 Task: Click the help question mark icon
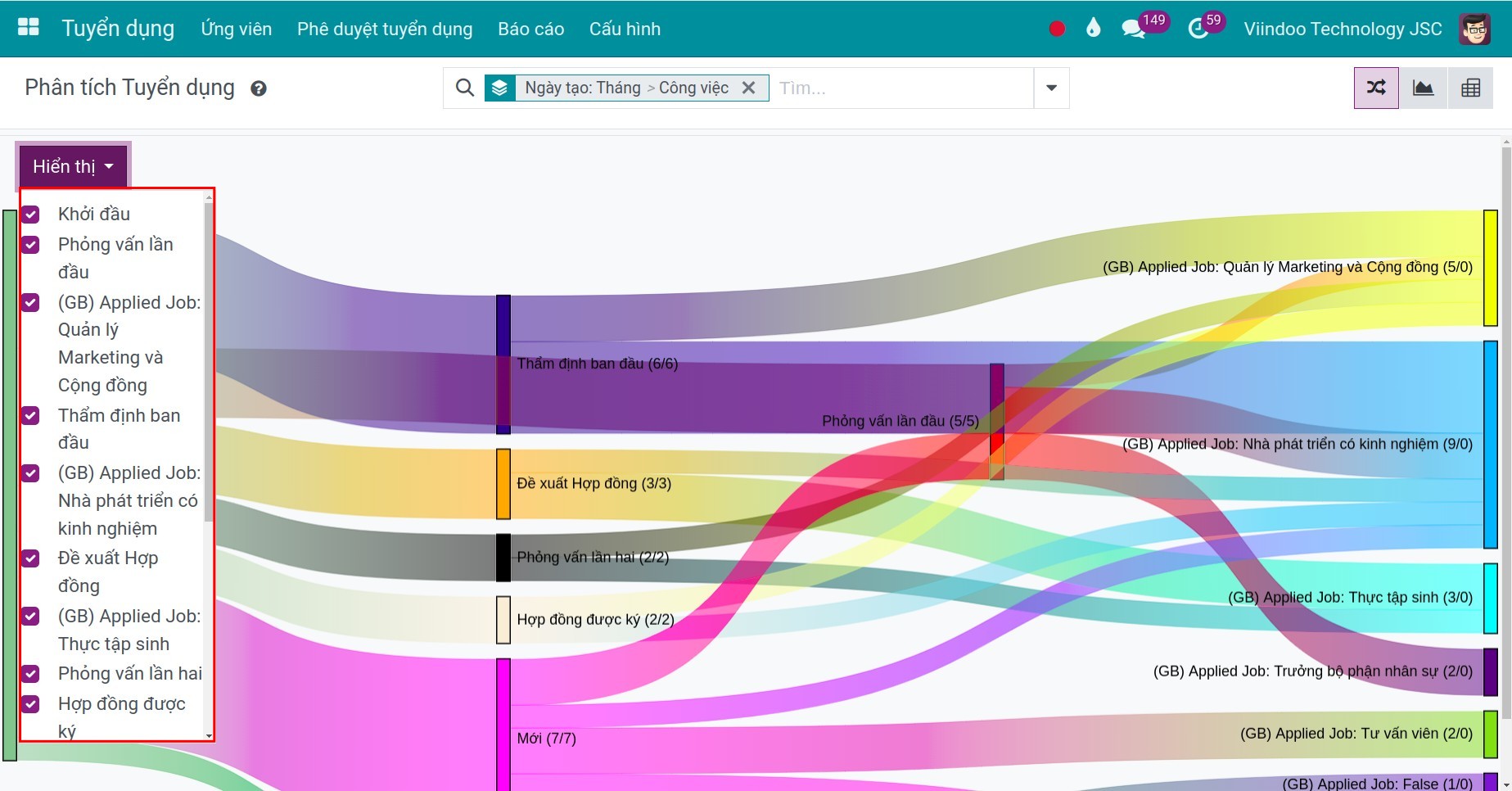(x=259, y=88)
